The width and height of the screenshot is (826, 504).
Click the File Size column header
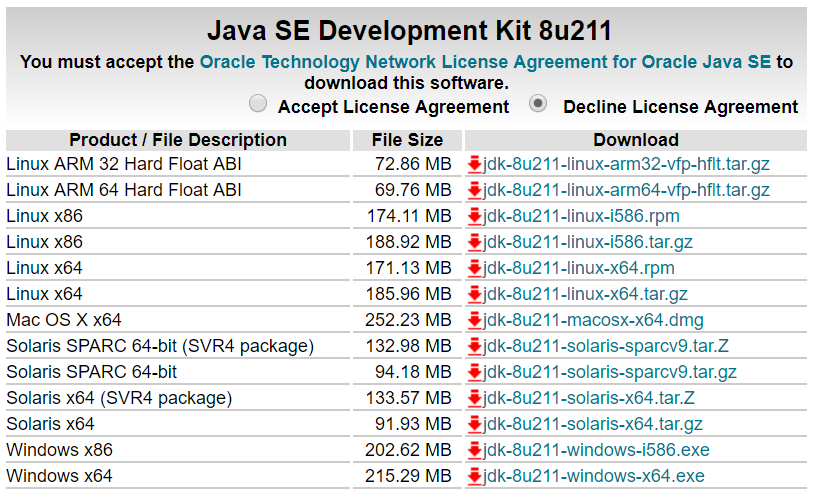[x=407, y=140]
